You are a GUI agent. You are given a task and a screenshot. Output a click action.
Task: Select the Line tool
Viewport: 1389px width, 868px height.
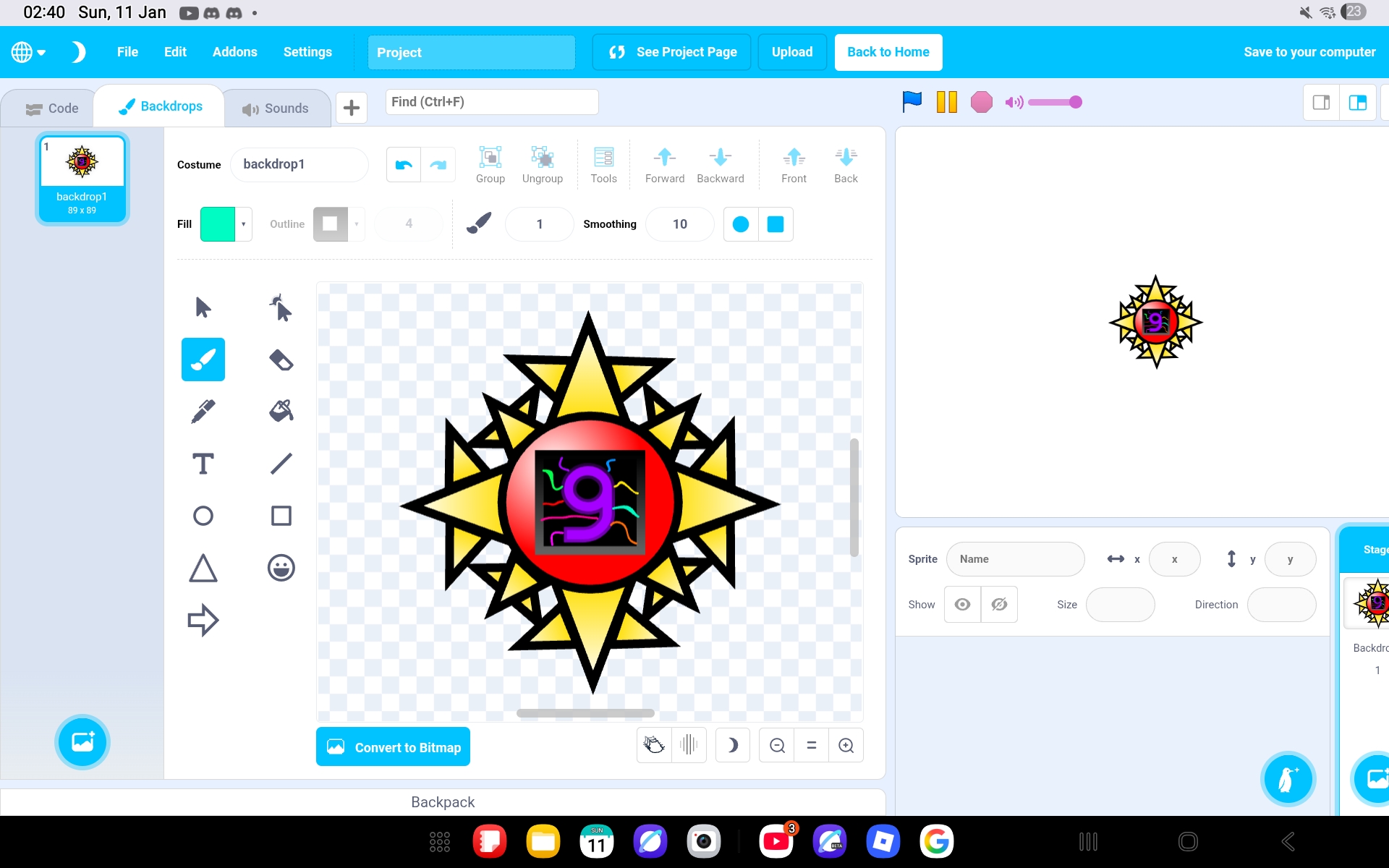tap(281, 464)
